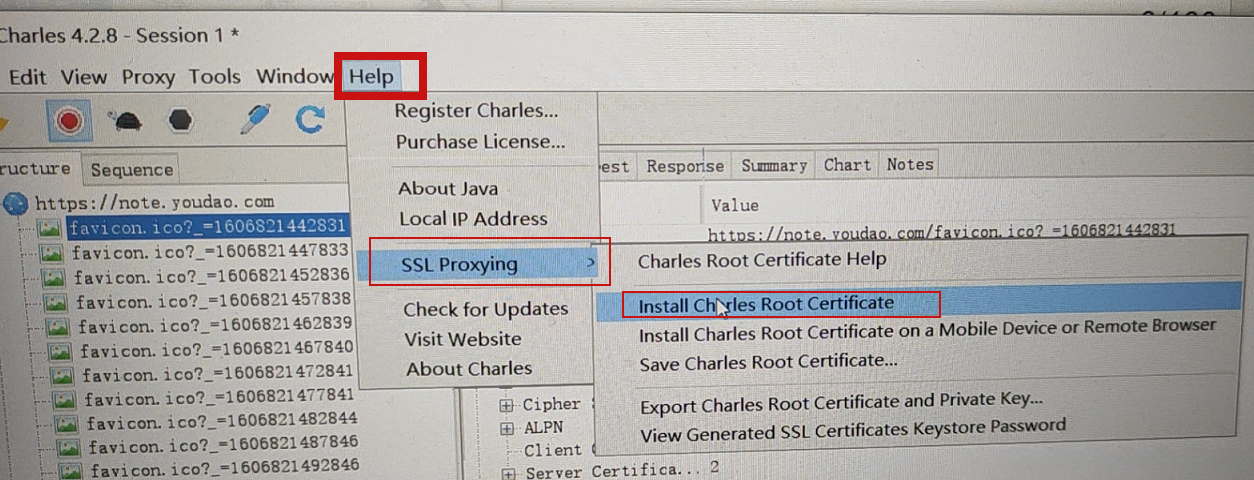The height and width of the screenshot is (480, 1254).
Task: Choose View Generated SSL Certificates Keystore Password
Action: click(852, 431)
